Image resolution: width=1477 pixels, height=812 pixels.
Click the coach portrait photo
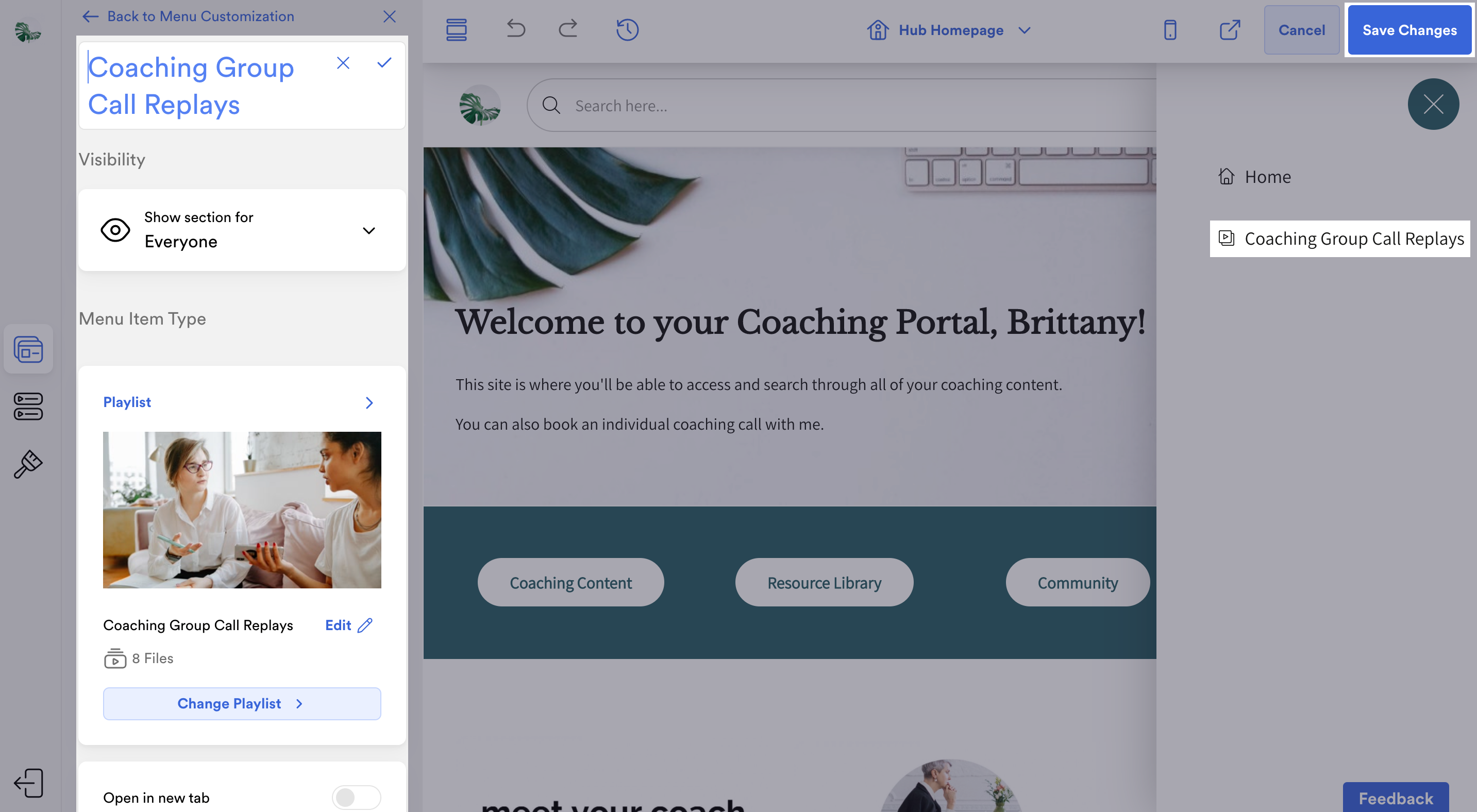(952, 786)
